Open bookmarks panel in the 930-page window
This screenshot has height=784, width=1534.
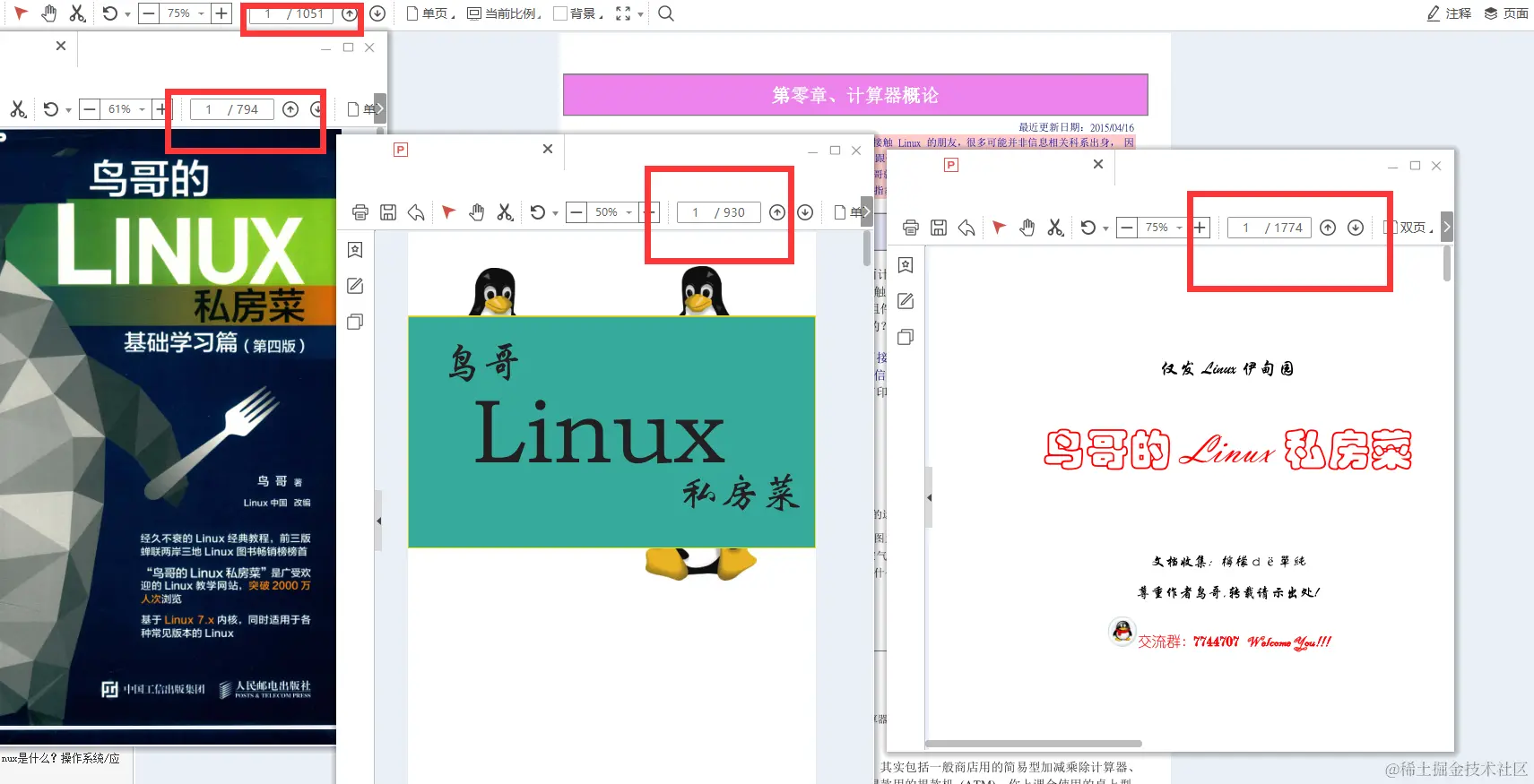coord(355,250)
